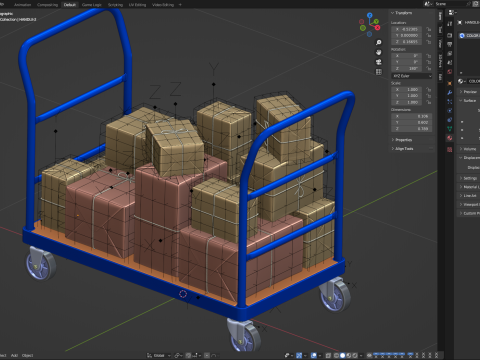Screen dimensions: 480x360
Task: Open the Object Constraints properties tab
Action: pos(450,120)
